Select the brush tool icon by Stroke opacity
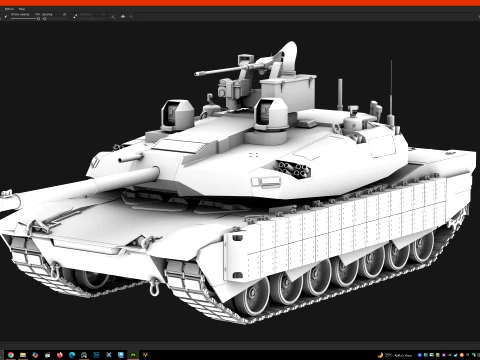Image resolution: width=480 pixels, height=360 pixels. 6,16
